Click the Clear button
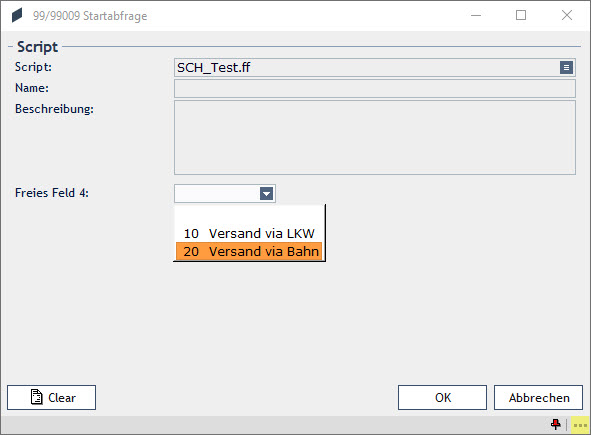 [51, 397]
